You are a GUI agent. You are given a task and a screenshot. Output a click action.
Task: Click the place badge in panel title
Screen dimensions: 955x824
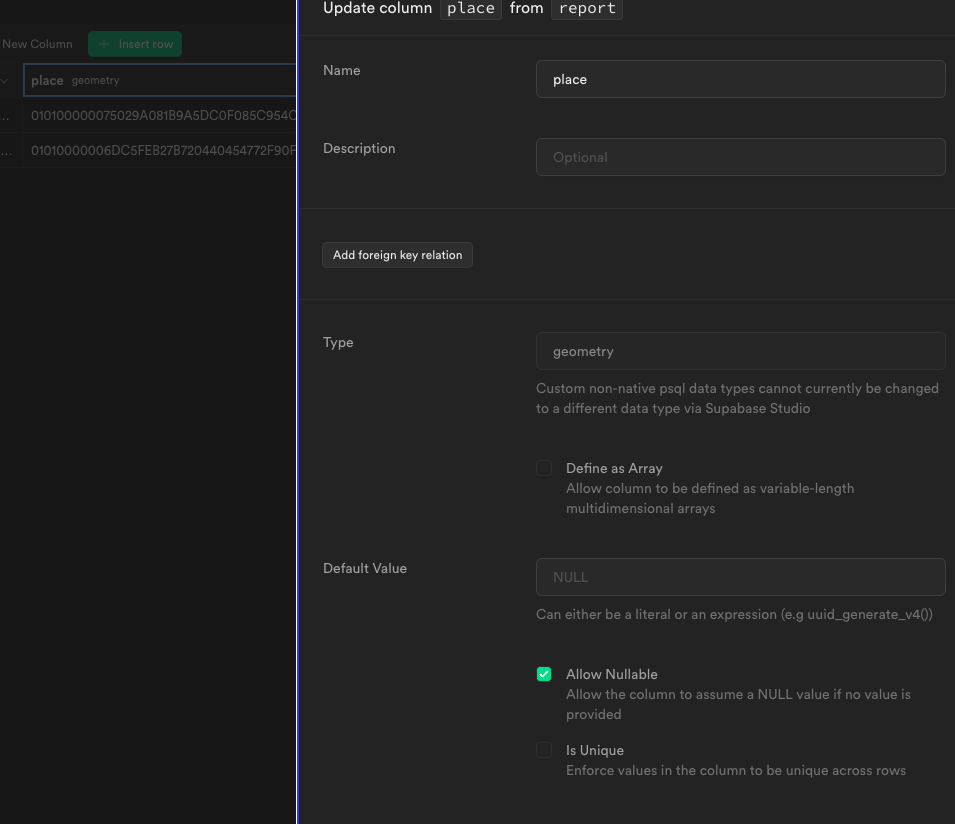point(471,9)
